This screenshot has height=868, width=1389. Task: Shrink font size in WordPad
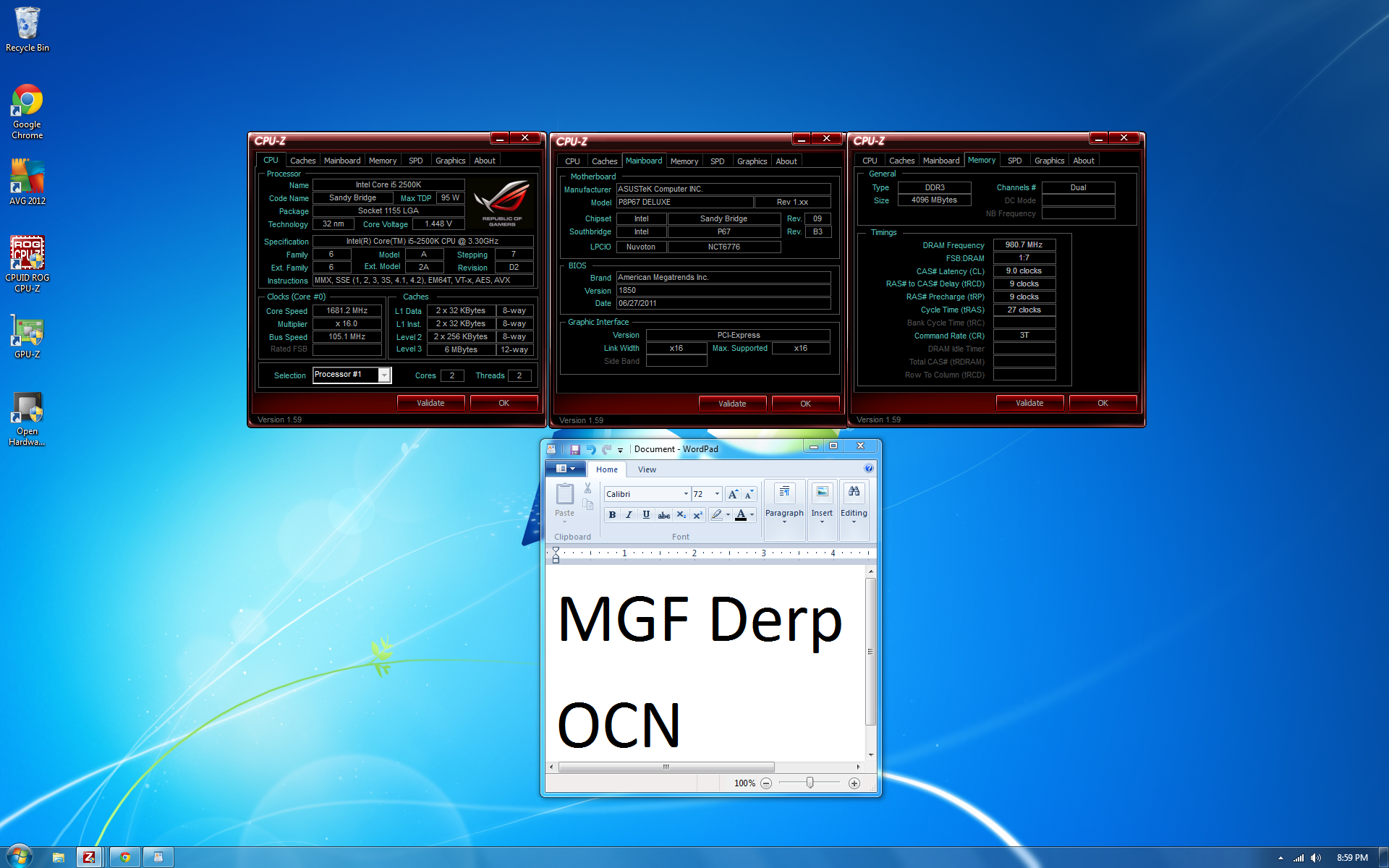click(749, 494)
